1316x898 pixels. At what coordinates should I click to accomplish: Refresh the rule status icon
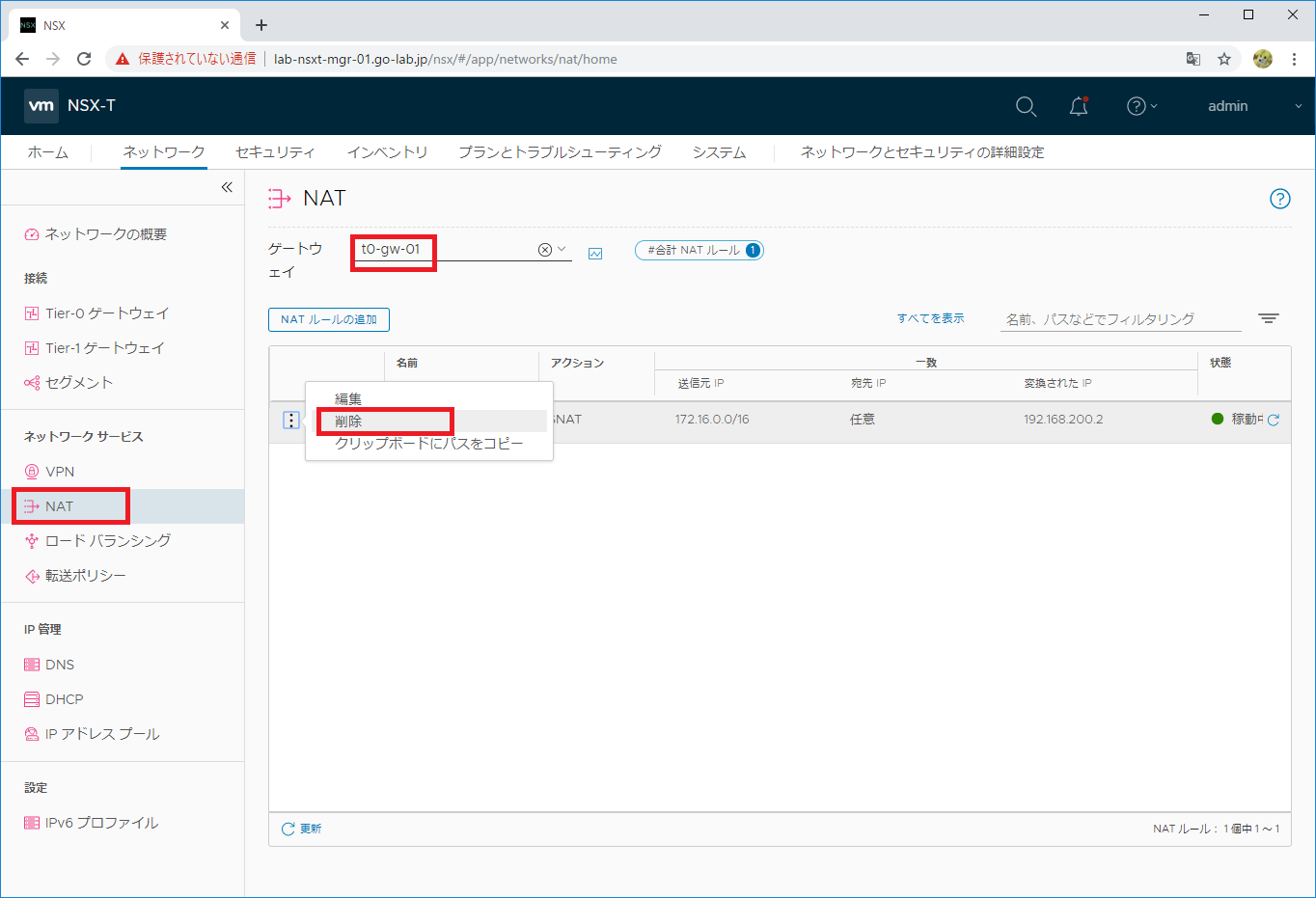coord(1274,420)
